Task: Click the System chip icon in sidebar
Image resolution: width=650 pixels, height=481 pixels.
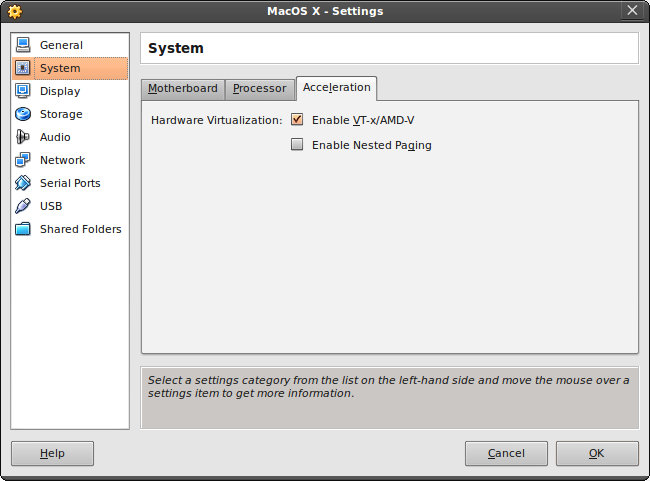Action: 23,68
